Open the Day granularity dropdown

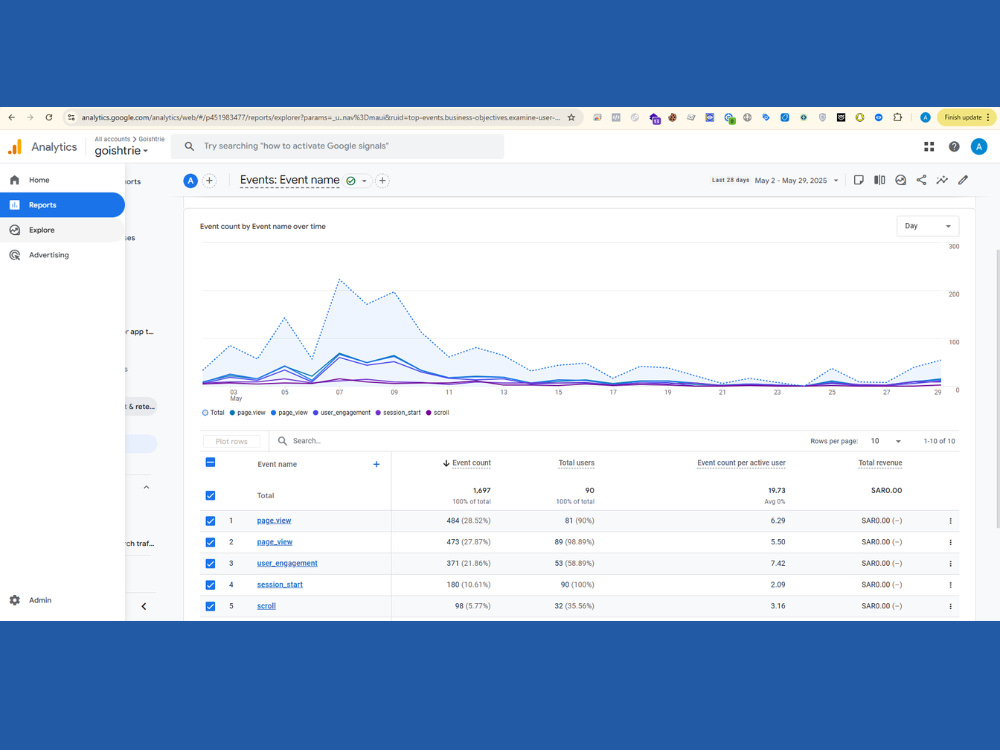pos(927,226)
